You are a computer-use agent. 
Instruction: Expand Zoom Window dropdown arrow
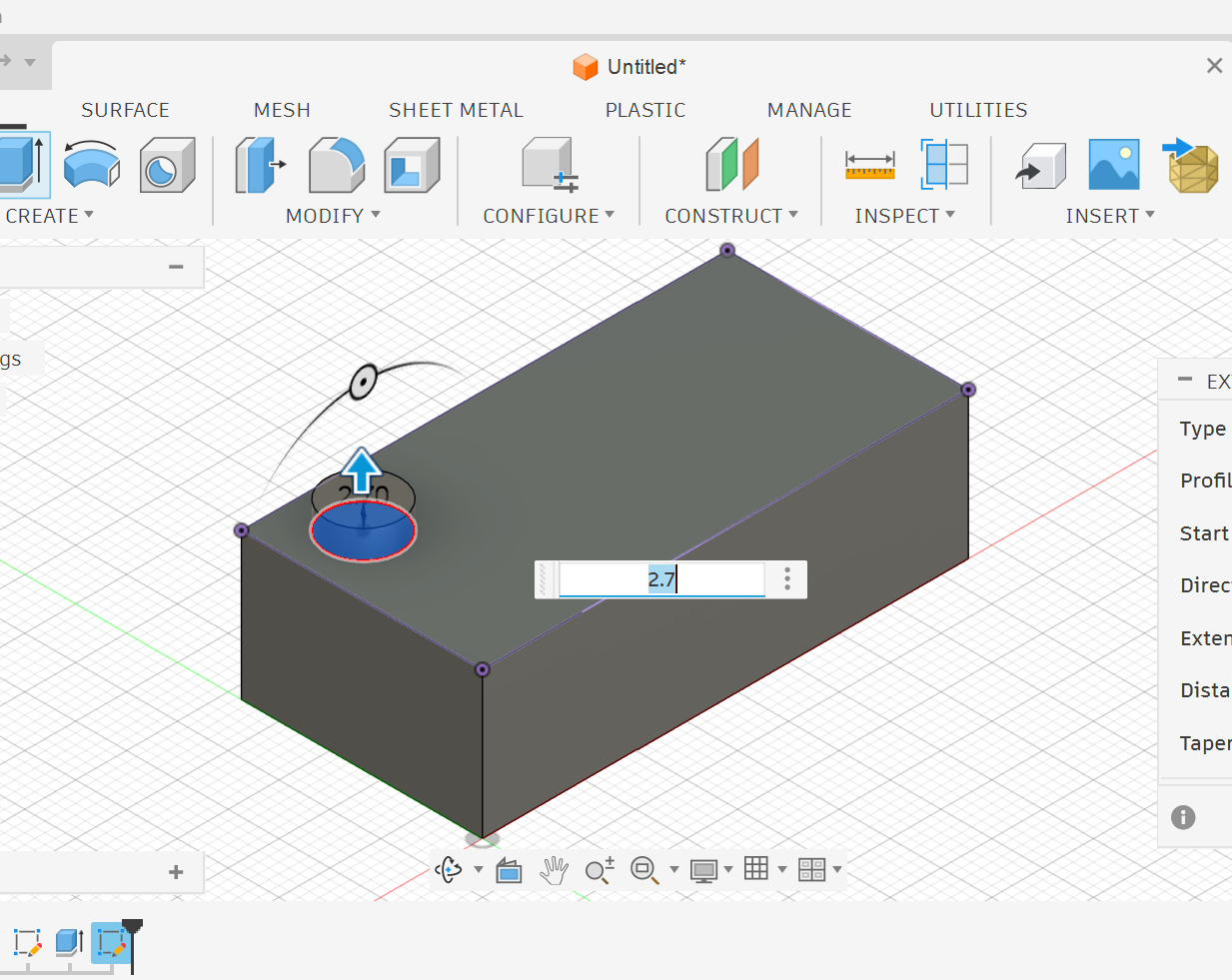point(674,870)
